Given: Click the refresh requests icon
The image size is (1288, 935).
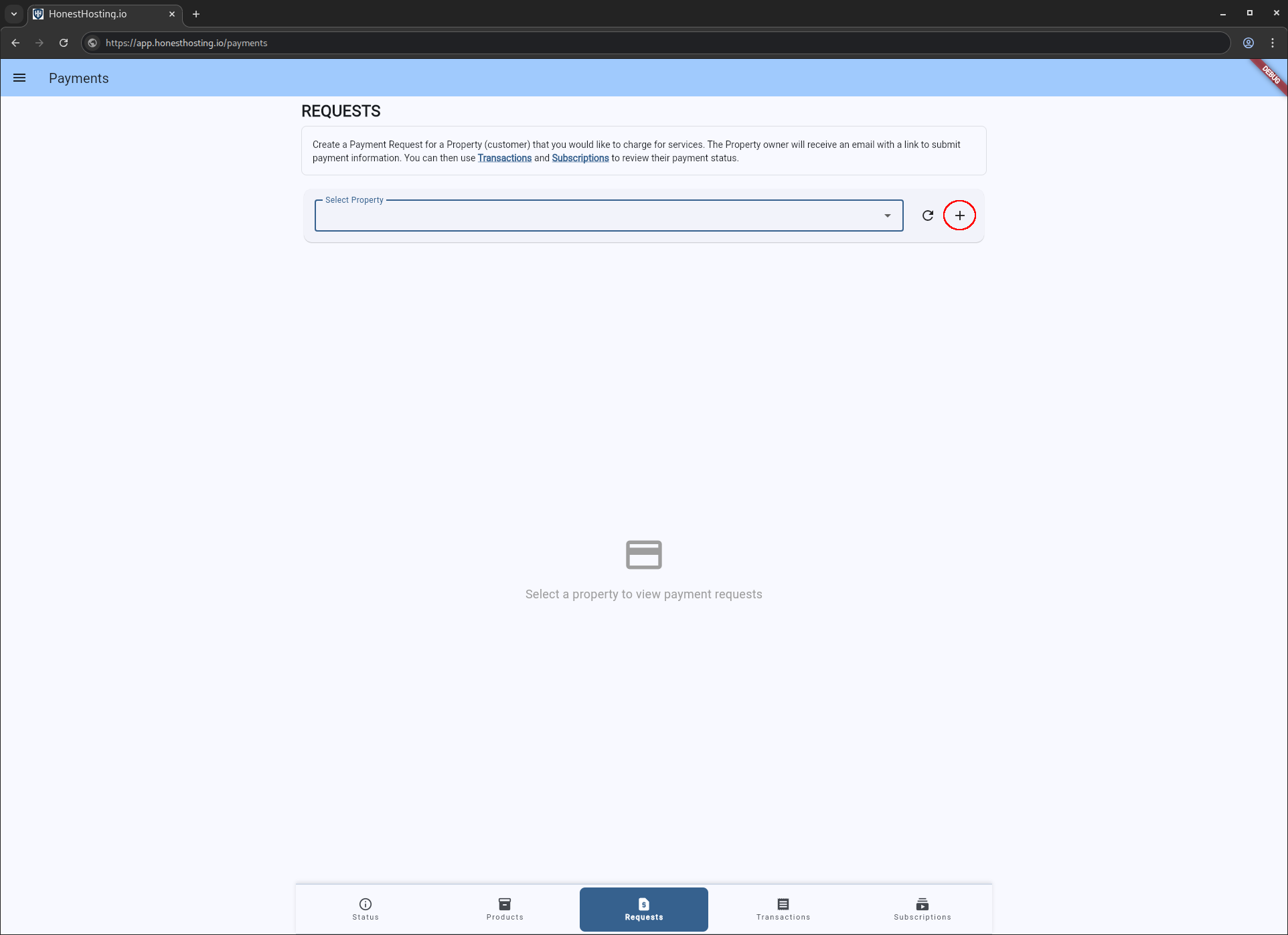Looking at the screenshot, I should [x=927, y=216].
